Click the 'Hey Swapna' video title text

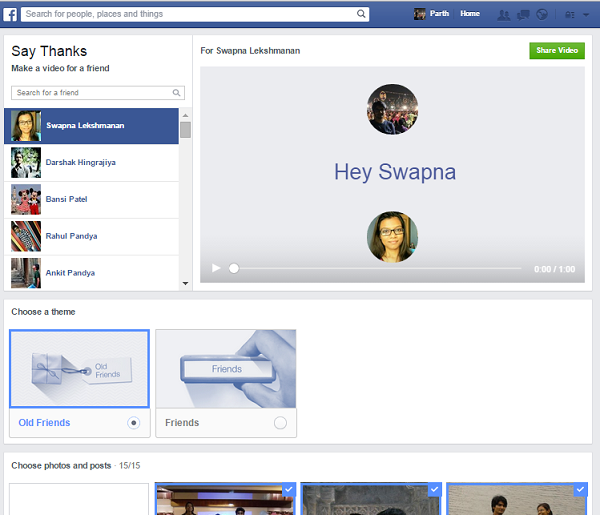[395, 172]
